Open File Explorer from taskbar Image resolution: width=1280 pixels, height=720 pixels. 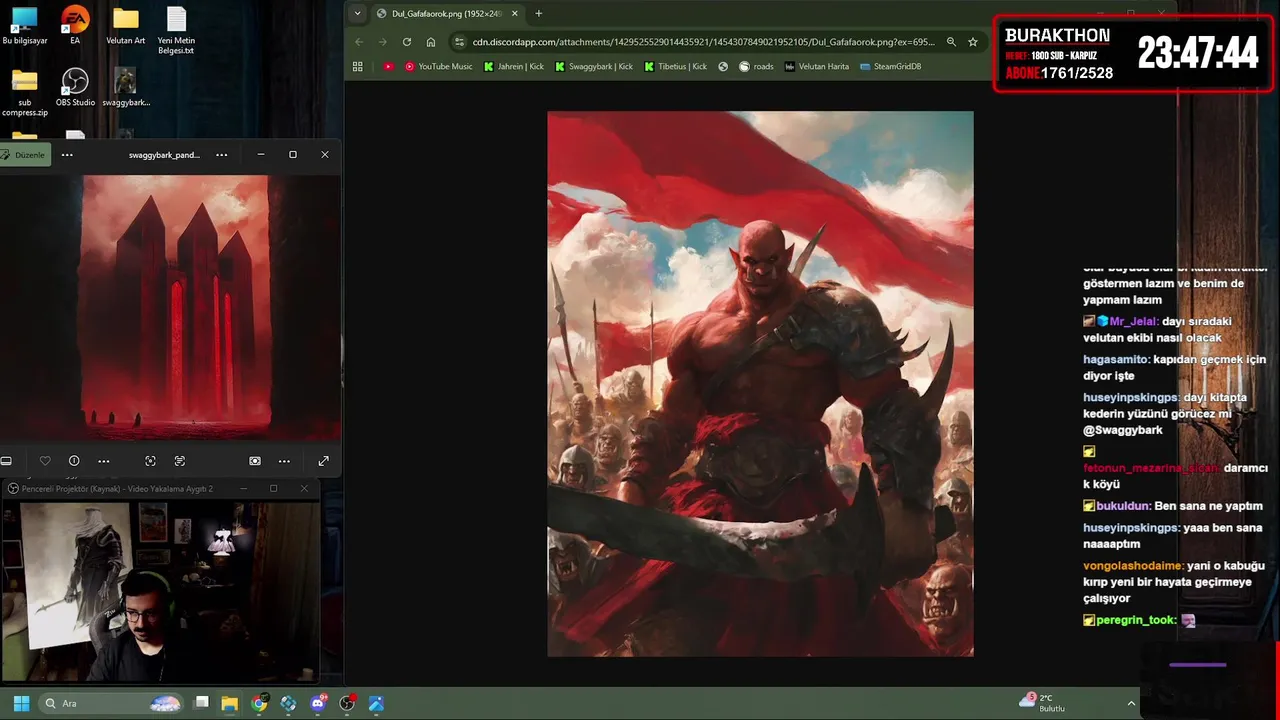pos(229,704)
